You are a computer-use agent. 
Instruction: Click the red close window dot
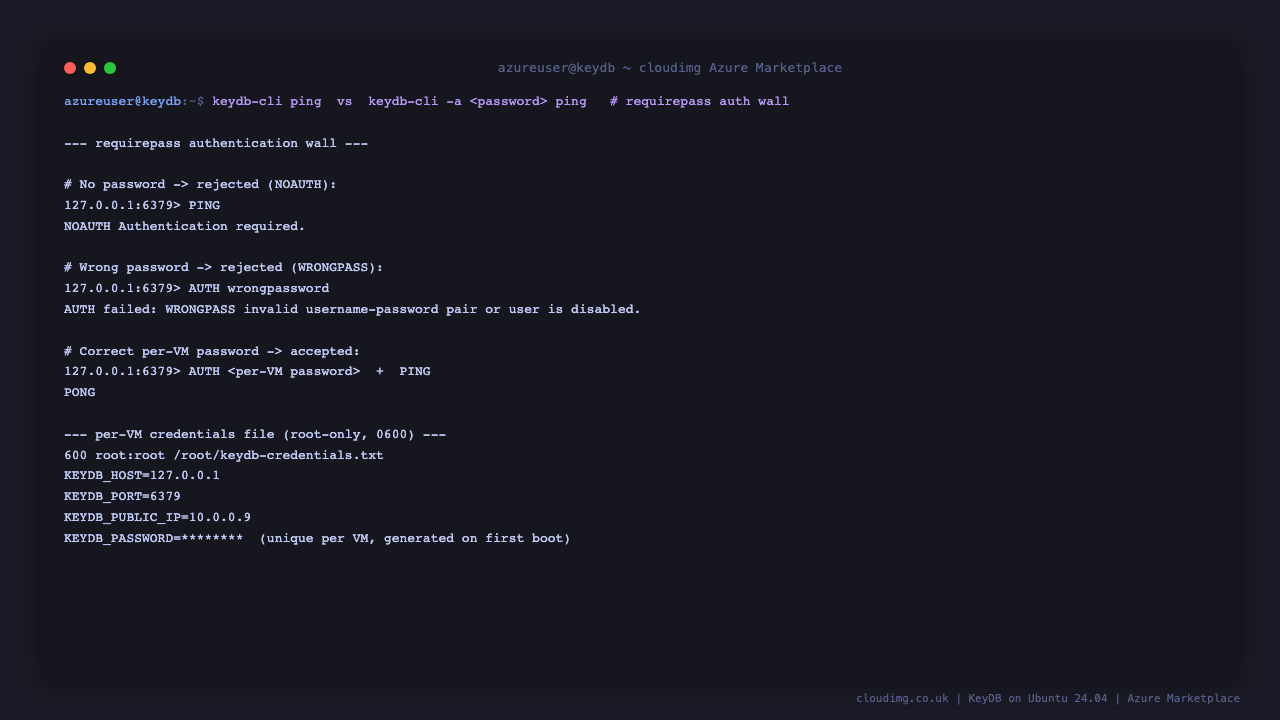(x=70, y=68)
